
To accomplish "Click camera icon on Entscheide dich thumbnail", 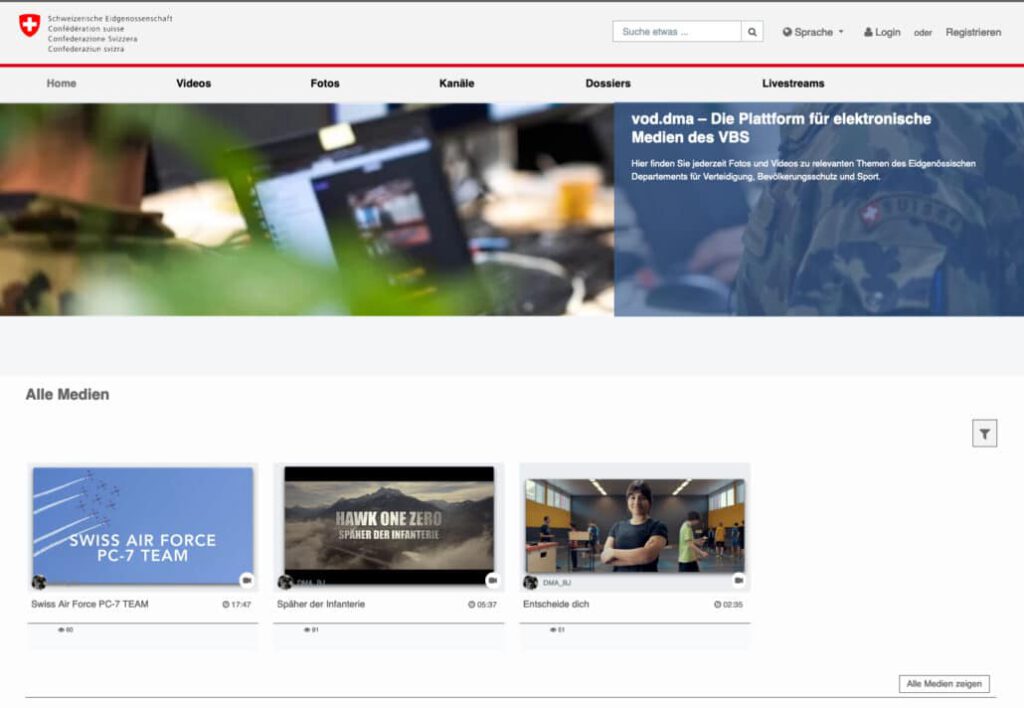I will click(737, 580).
